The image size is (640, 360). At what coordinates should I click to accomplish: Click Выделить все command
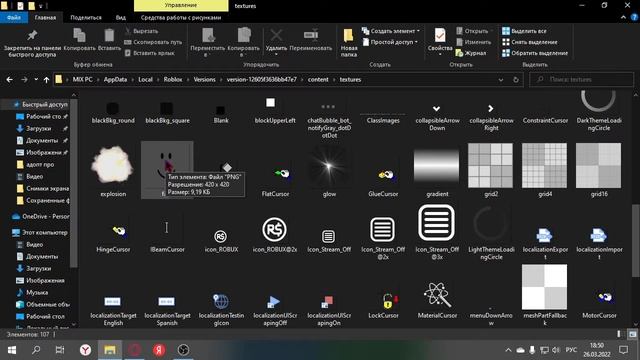pos(524,31)
